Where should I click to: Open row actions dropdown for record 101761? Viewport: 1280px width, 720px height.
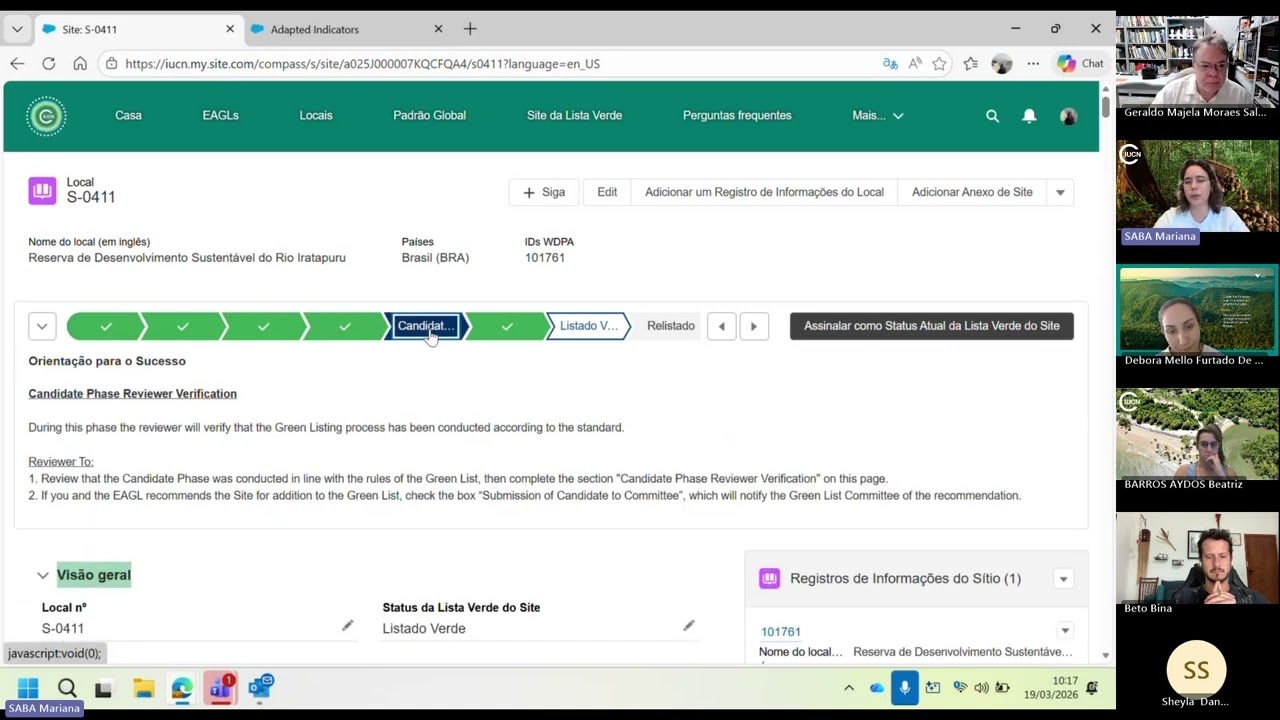(x=1065, y=631)
